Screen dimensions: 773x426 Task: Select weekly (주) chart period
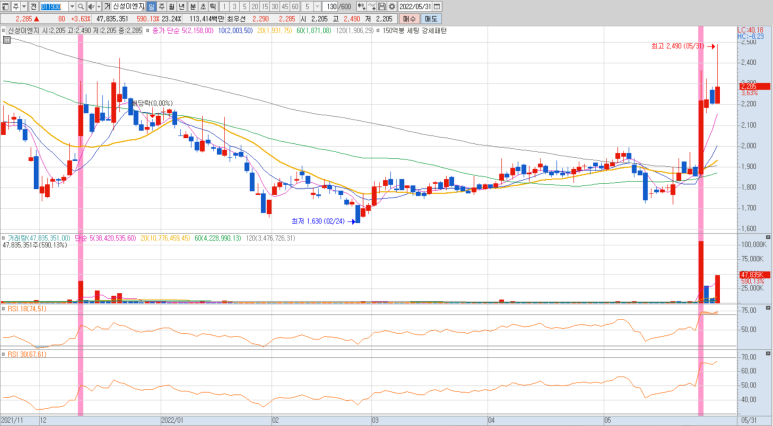click(162, 6)
